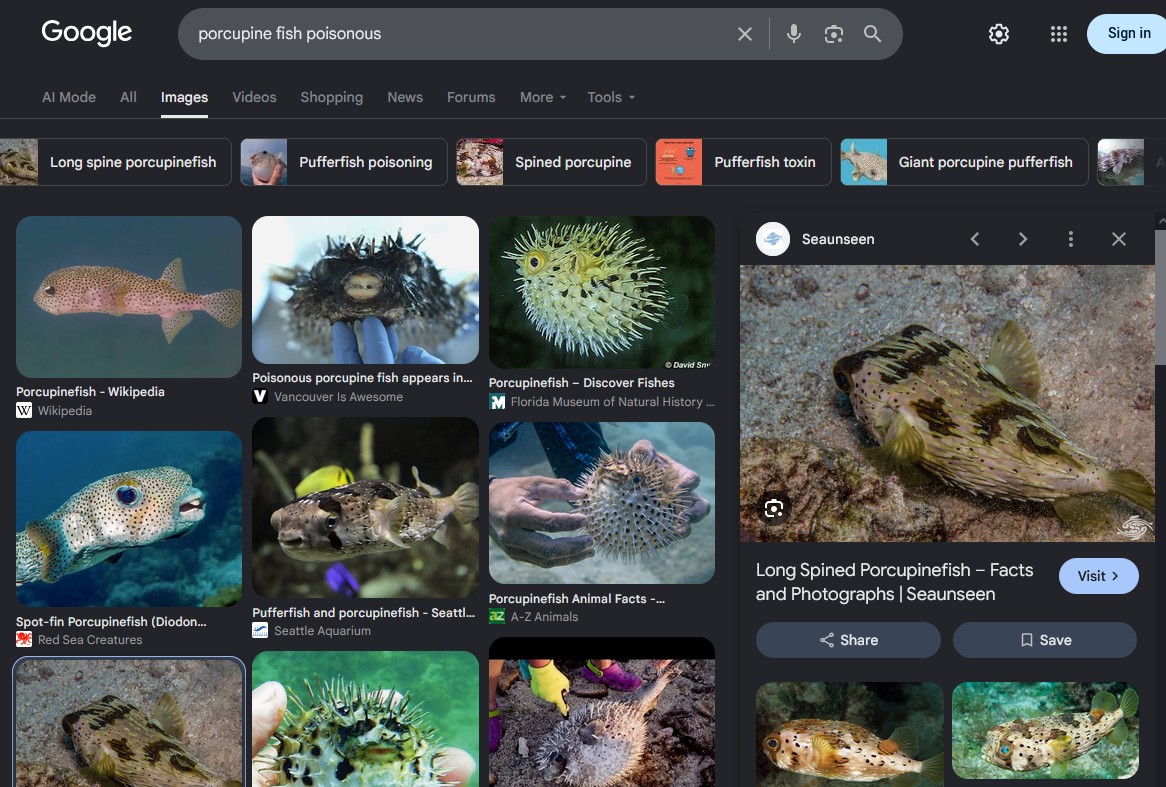Open the Google apps grid

click(1059, 33)
